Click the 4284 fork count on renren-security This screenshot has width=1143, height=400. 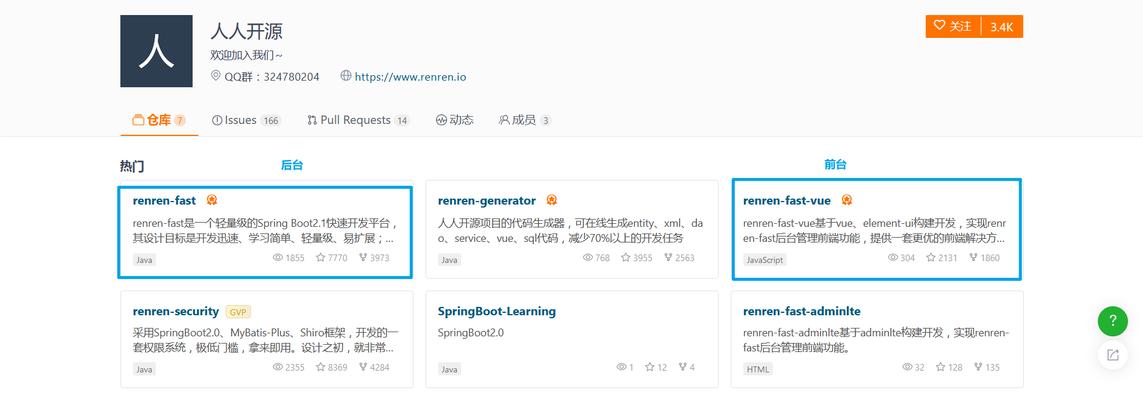pyautogui.click(x=380, y=368)
